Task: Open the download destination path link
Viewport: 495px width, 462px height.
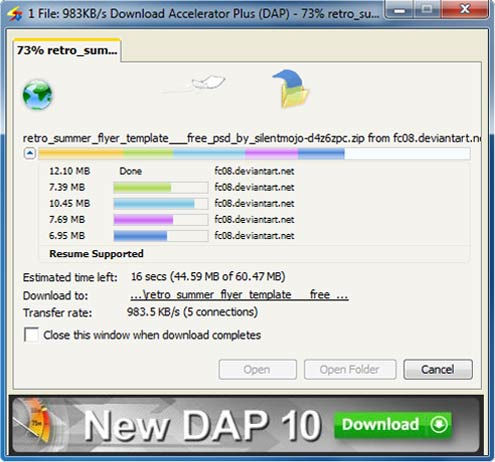Action: (x=239, y=295)
